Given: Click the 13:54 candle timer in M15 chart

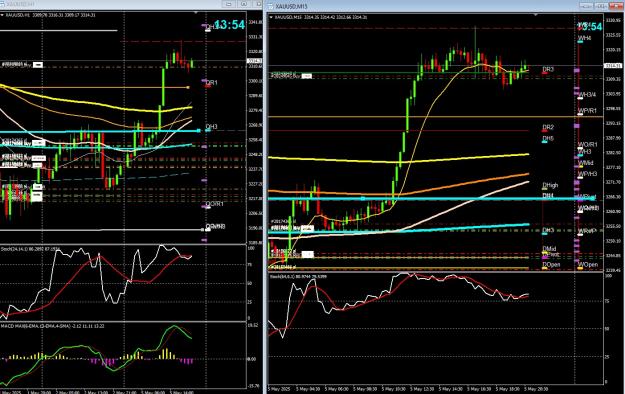Looking at the screenshot, I should (x=590, y=27).
